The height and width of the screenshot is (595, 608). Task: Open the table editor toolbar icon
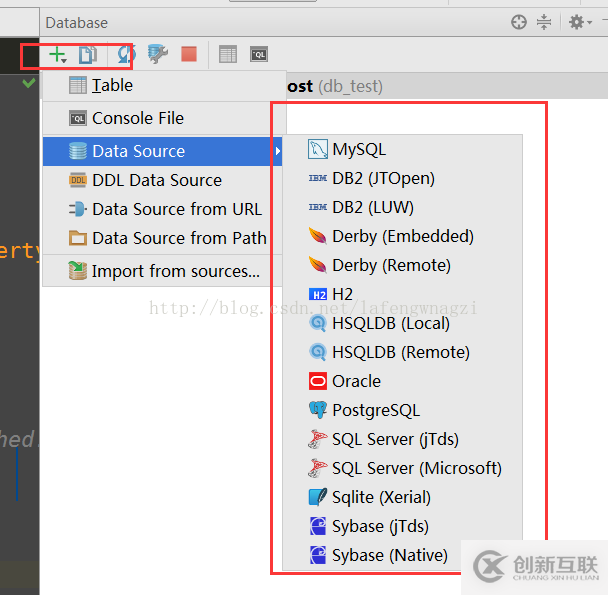[228, 54]
